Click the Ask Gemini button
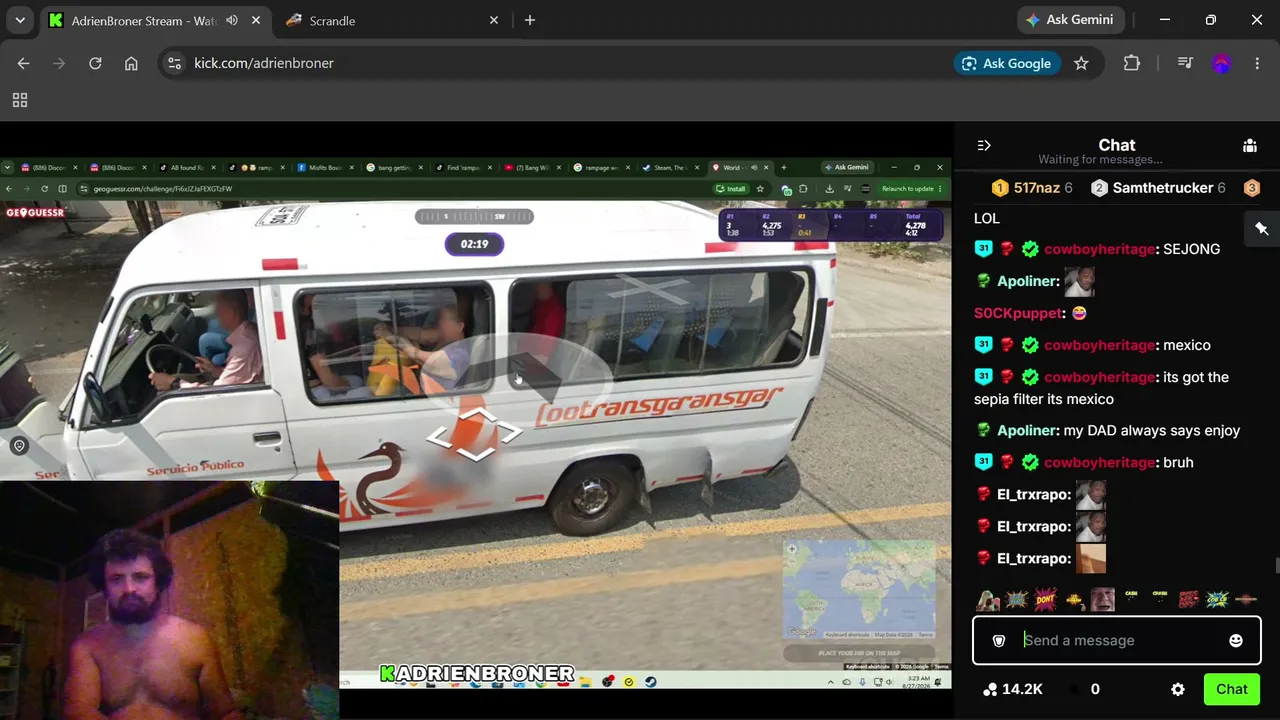Viewport: 1280px width, 720px height. [x=1072, y=20]
